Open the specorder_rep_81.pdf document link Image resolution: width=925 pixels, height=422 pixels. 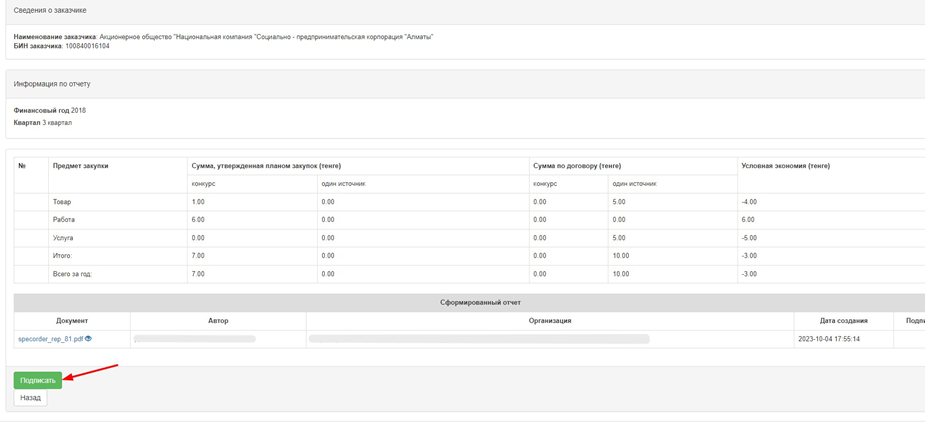pyautogui.click(x=50, y=339)
